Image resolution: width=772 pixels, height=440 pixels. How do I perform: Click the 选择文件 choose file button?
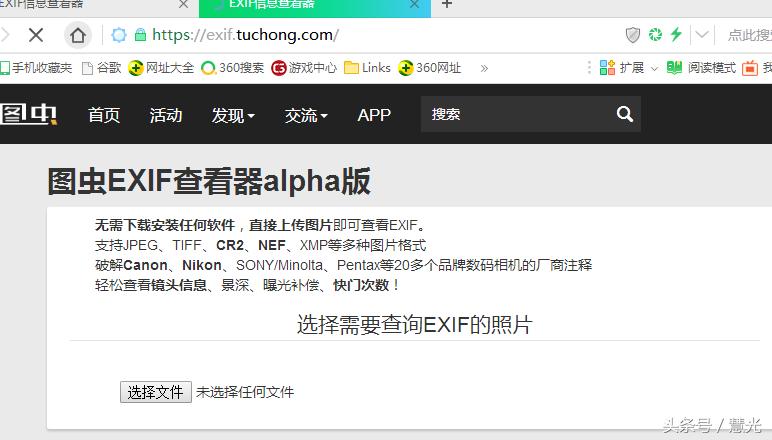pos(156,392)
